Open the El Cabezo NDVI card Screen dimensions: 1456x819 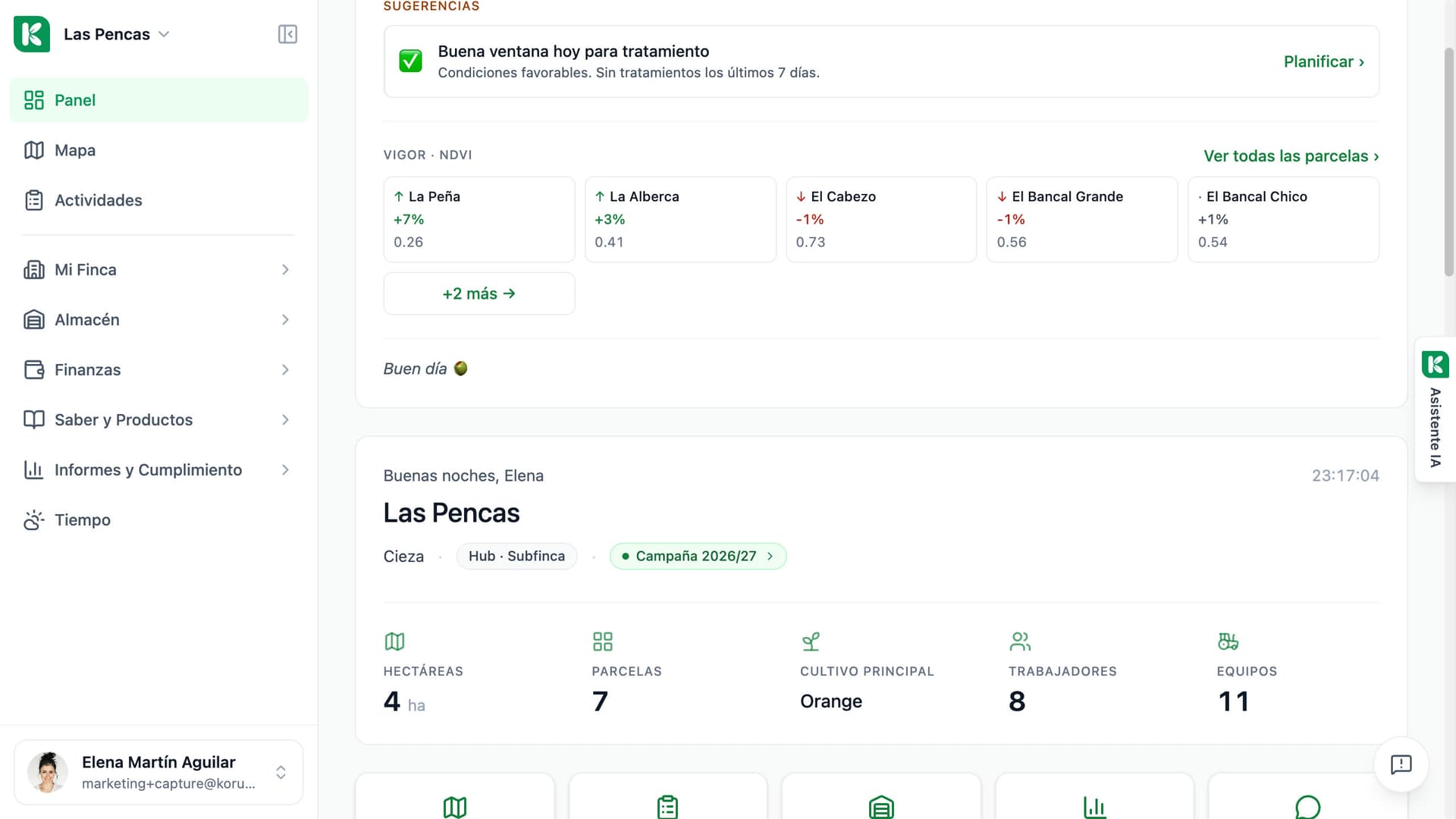tap(881, 220)
